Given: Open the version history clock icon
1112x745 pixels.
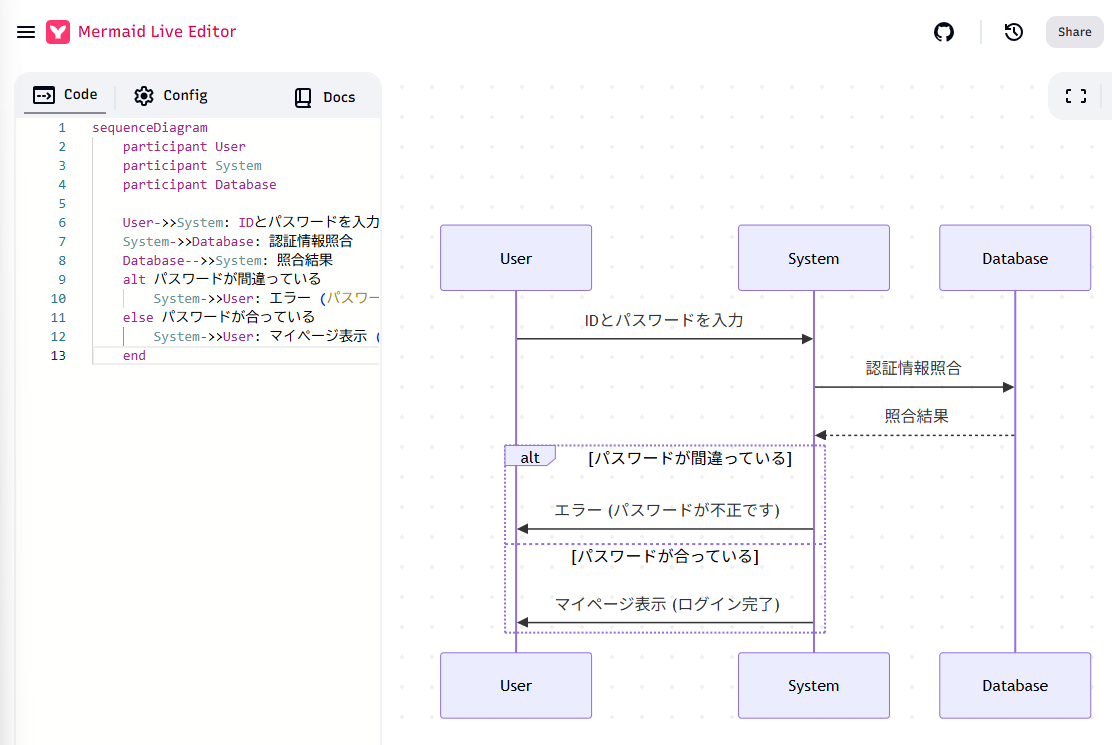Looking at the screenshot, I should coord(1014,32).
